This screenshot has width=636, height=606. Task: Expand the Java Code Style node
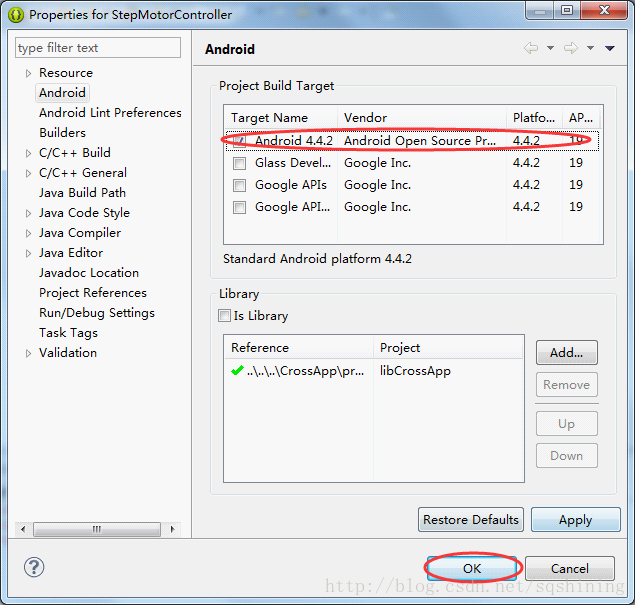coord(28,213)
